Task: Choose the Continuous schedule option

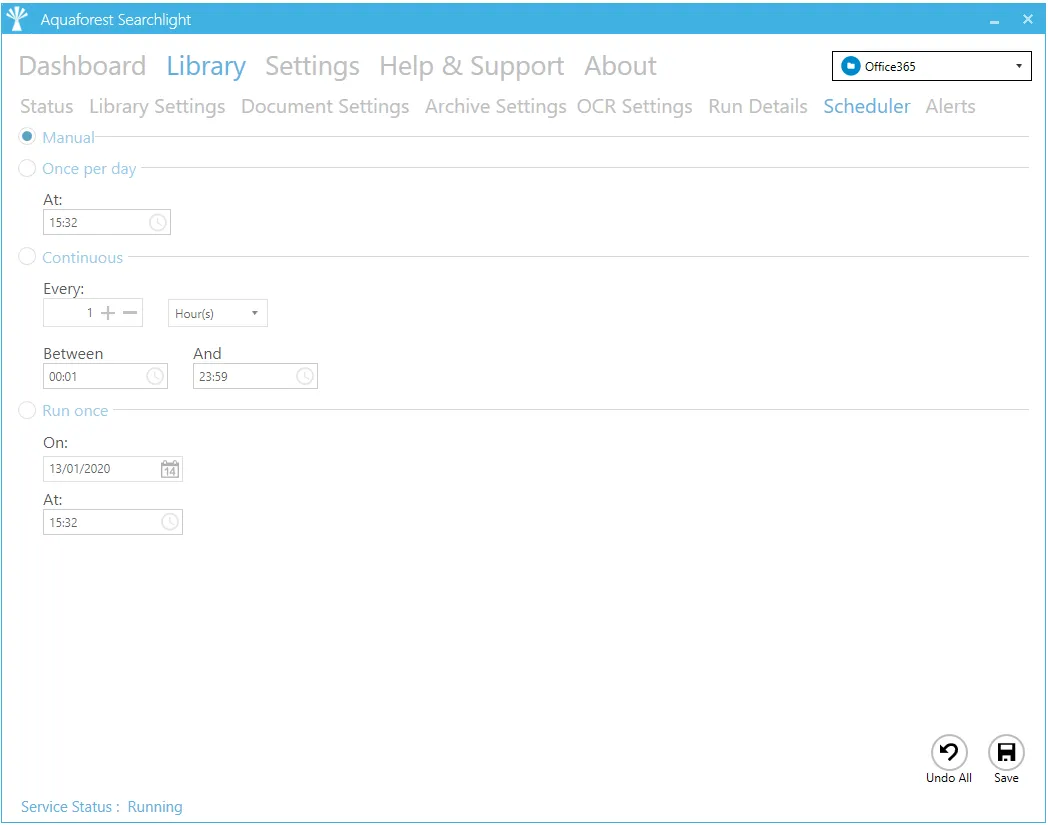Action: point(28,257)
